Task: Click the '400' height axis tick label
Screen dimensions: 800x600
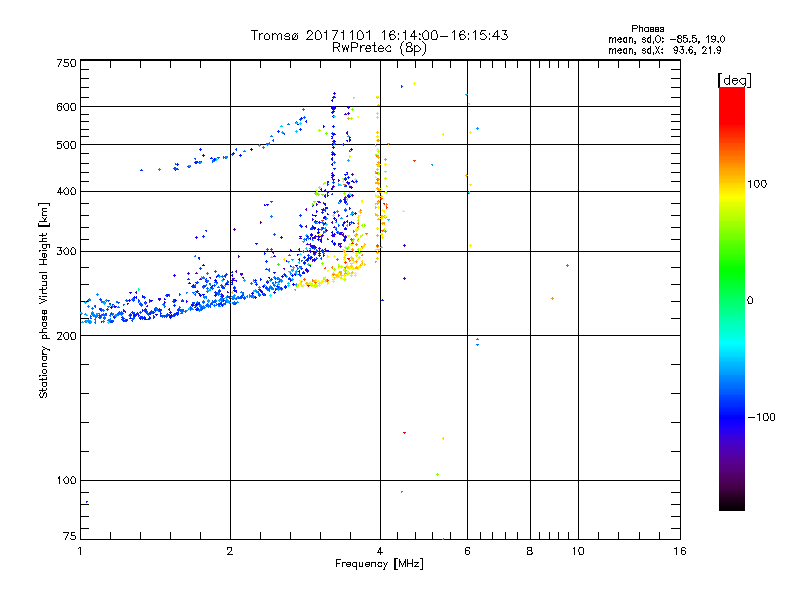Action: (66, 191)
